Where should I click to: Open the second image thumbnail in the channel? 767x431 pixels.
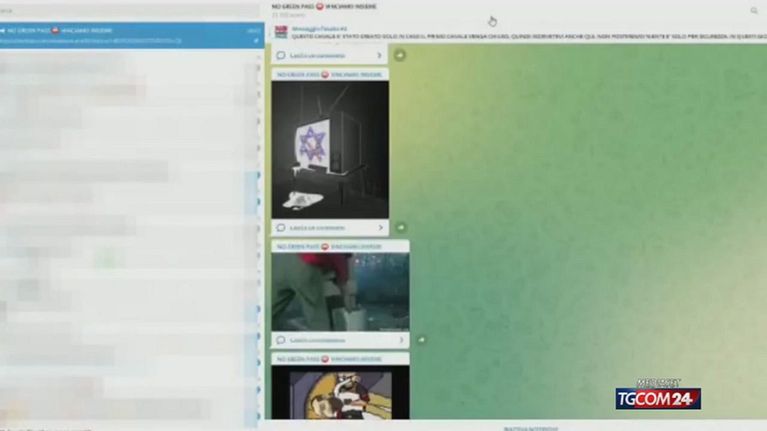click(340, 291)
